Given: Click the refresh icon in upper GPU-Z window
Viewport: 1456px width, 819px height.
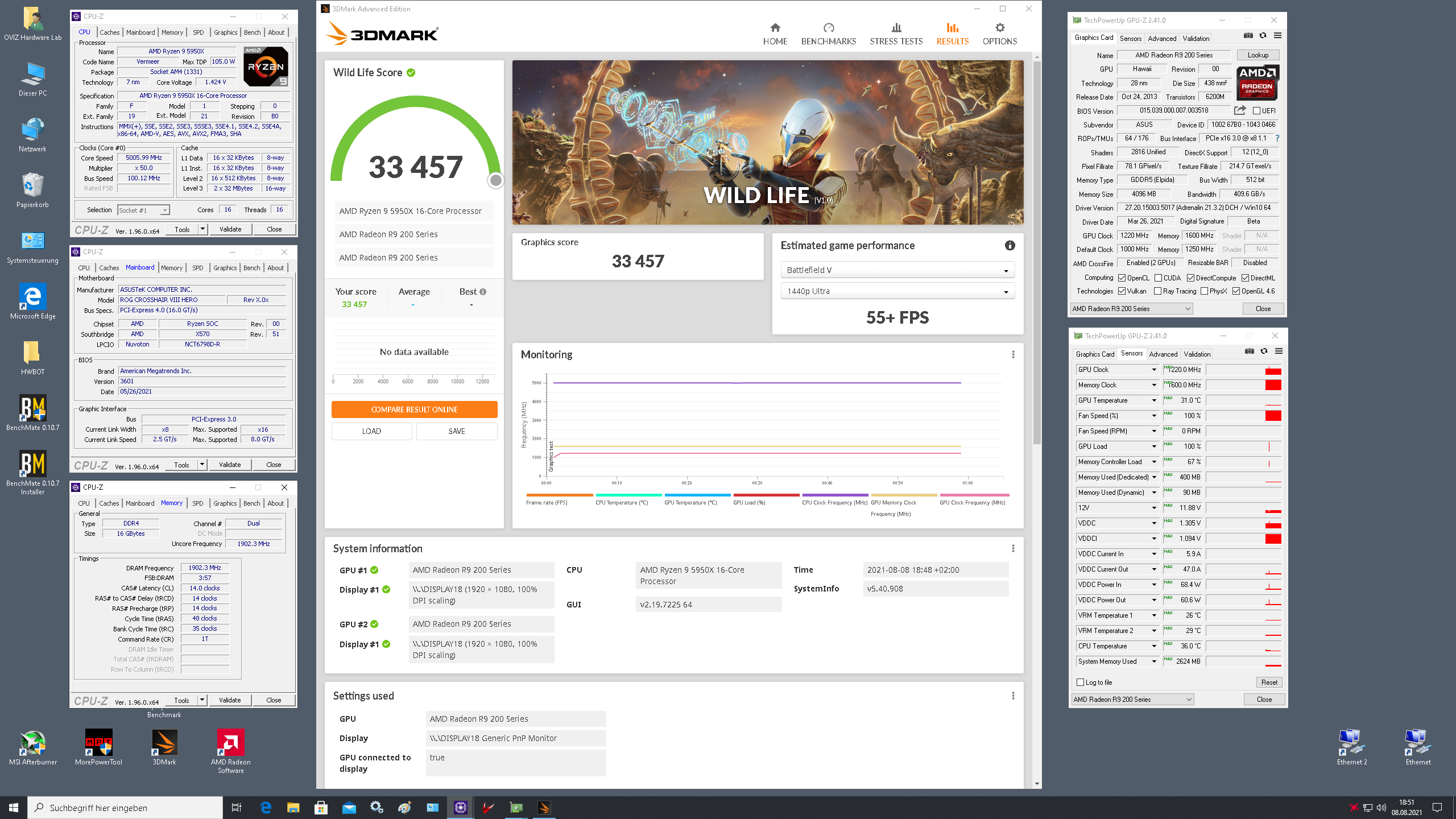Looking at the screenshot, I should (1263, 36).
